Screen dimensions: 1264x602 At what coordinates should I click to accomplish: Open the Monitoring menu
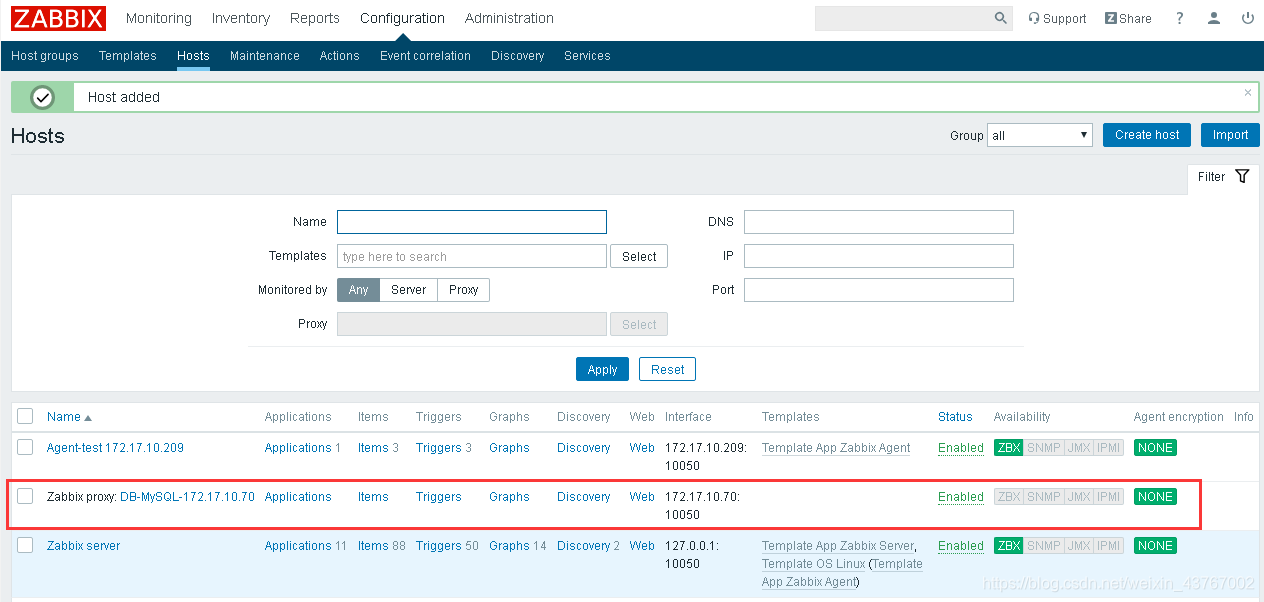pos(158,18)
